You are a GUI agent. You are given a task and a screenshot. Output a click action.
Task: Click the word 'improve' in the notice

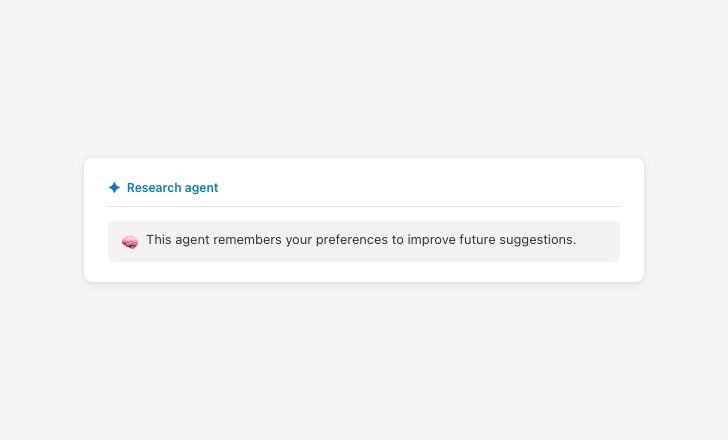point(432,240)
